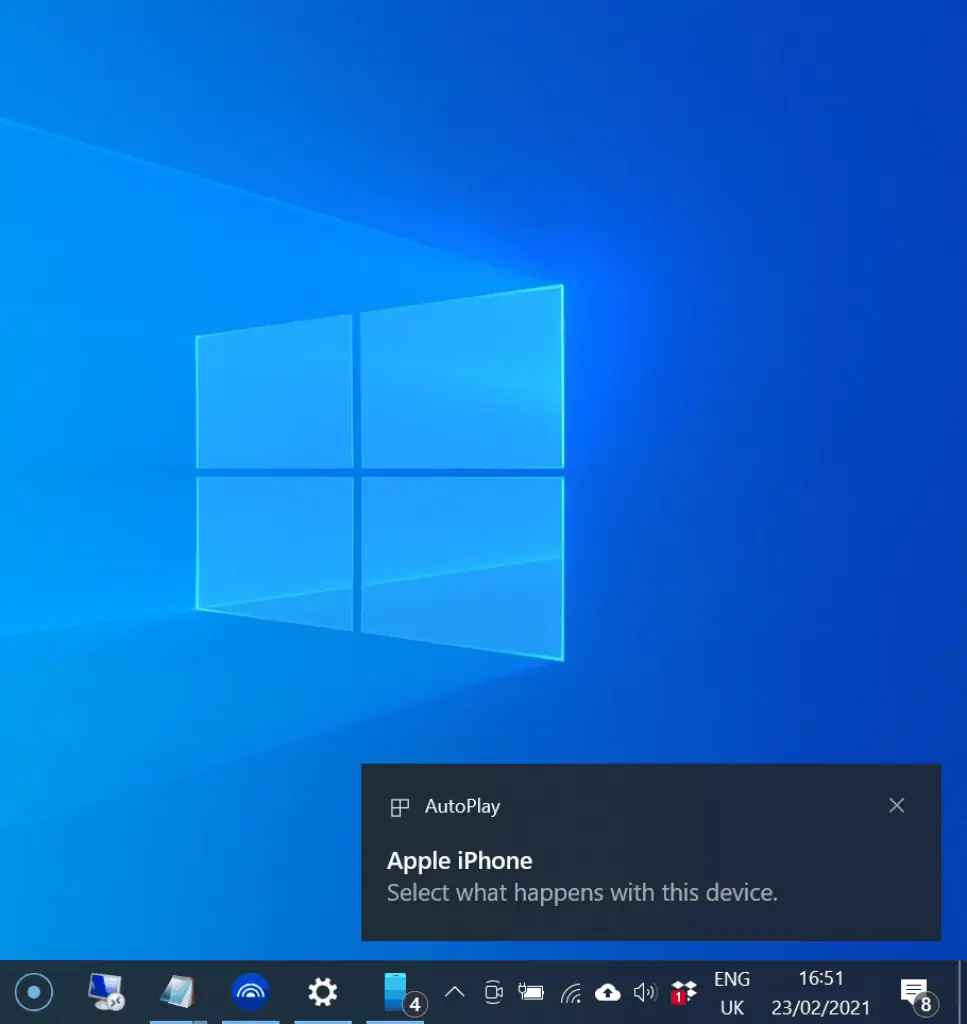The width and height of the screenshot is (967, 1024).
Task: Open Your Phone app showing 4 notifications
Action: [x=394, y=992]
